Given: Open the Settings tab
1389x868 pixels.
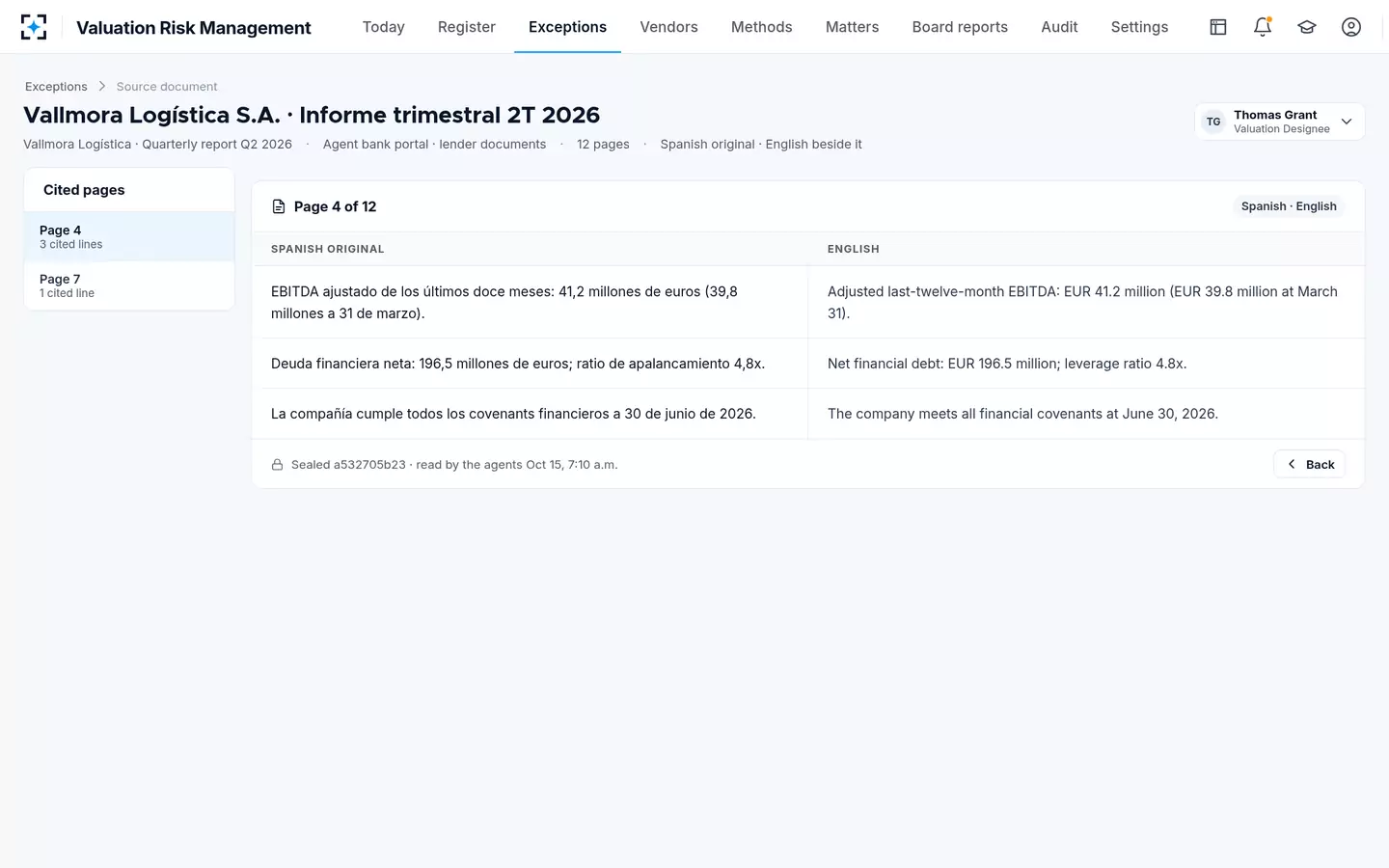Looking at the screenshot, I should point(1139,27).
